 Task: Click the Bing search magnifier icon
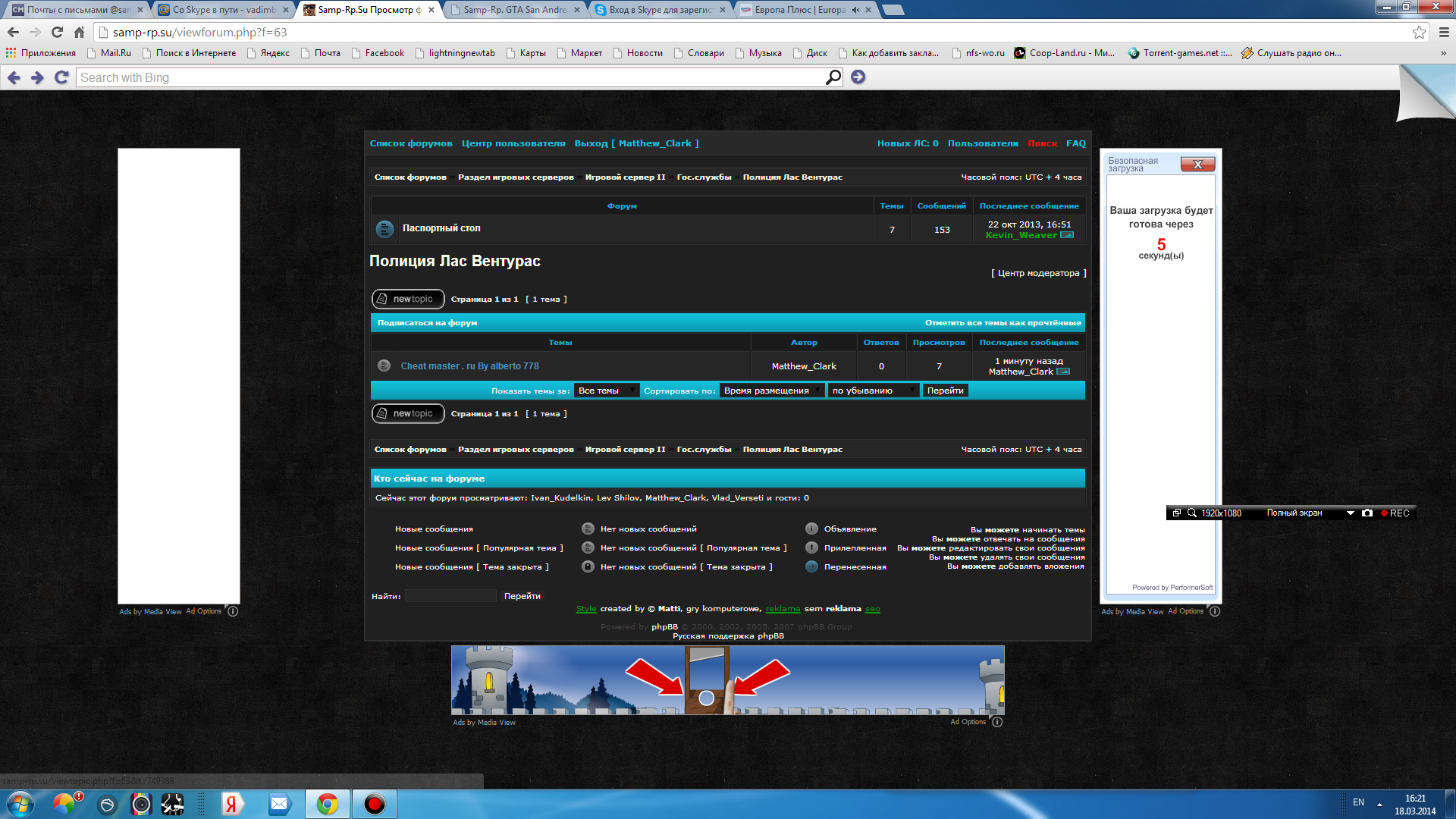(x=833, y=77)
